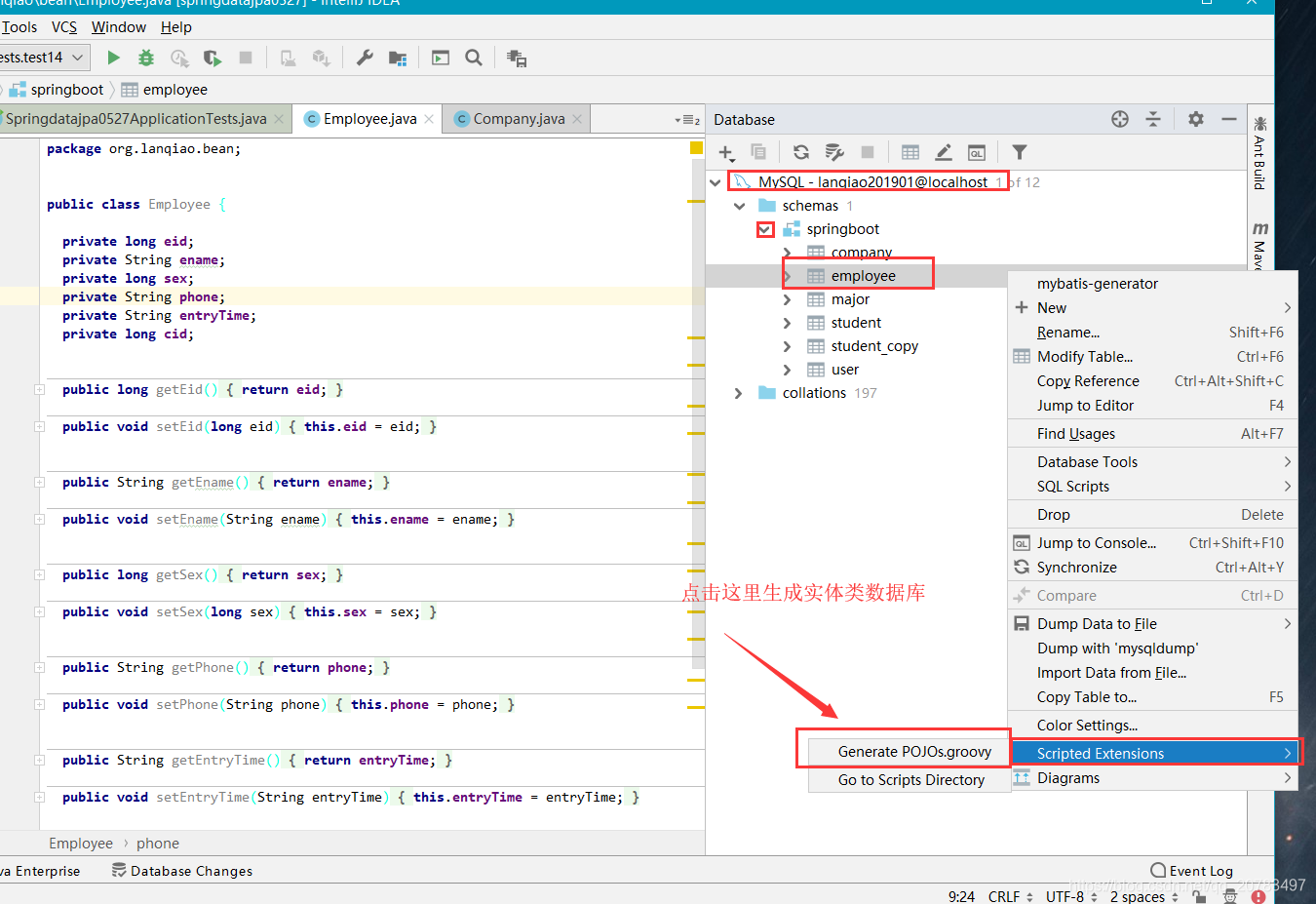This screenshot has height=904, width=1316.
Task: Open Dump Data to File submenu
Action: point(1154,624)
